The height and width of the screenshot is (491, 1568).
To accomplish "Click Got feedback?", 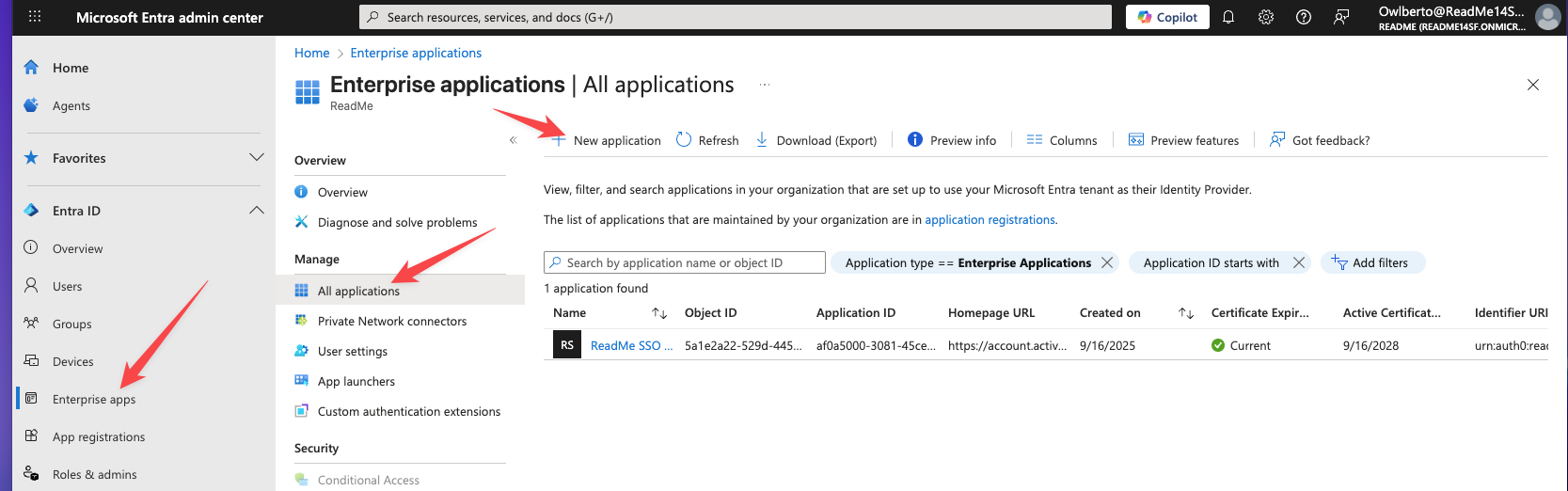I will pos(1320,140).
